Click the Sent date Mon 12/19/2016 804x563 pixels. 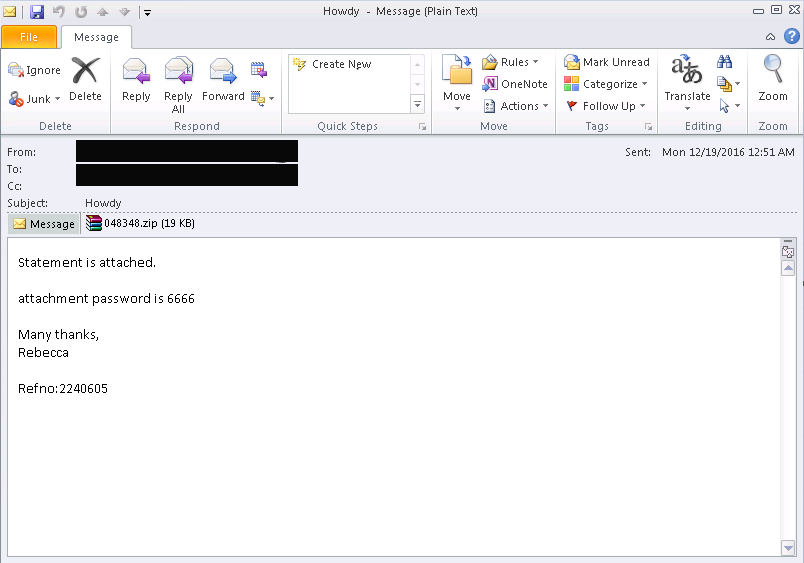[x=728, y=152]
